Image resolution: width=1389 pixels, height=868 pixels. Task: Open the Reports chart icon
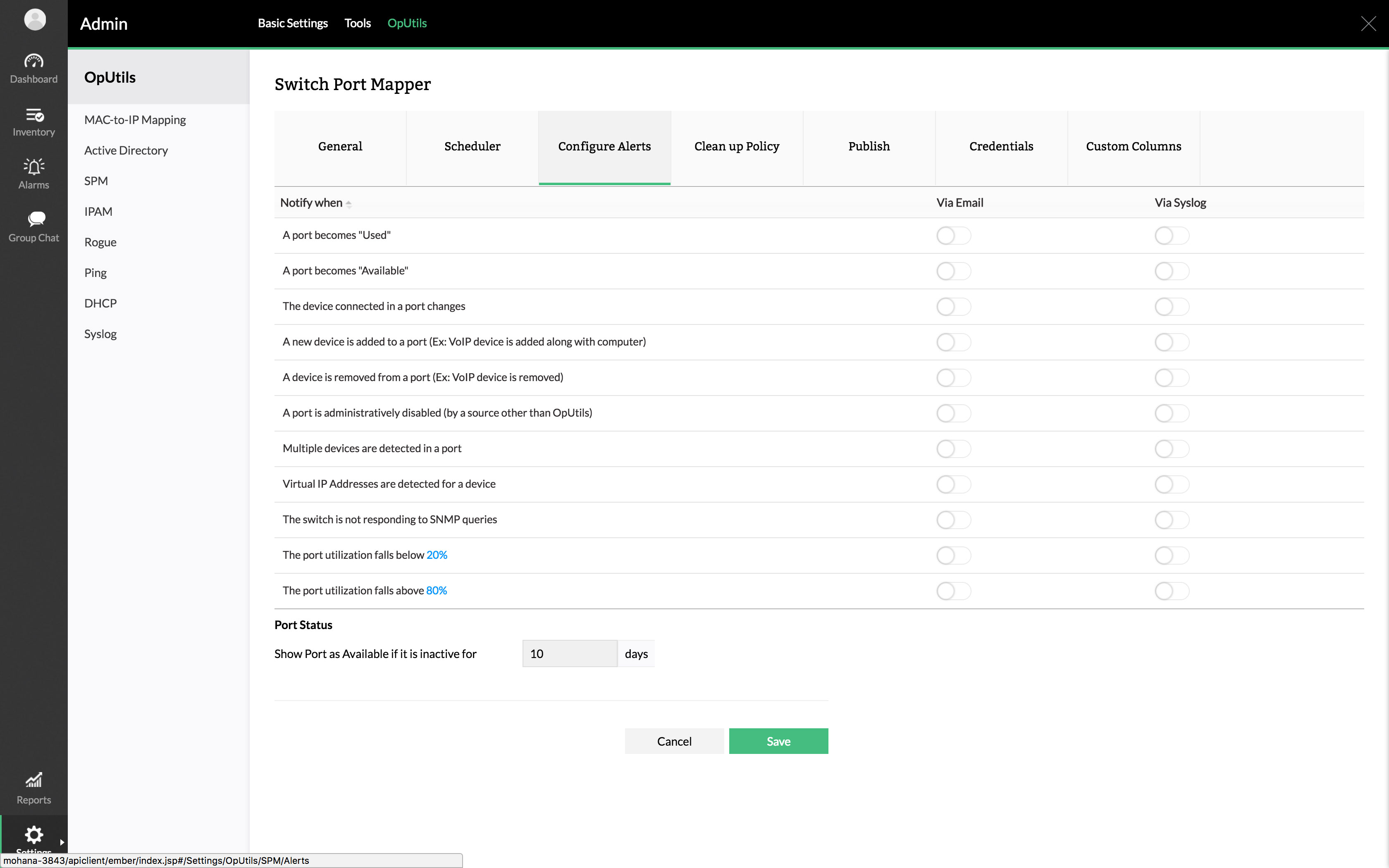(x=34, y=780)
